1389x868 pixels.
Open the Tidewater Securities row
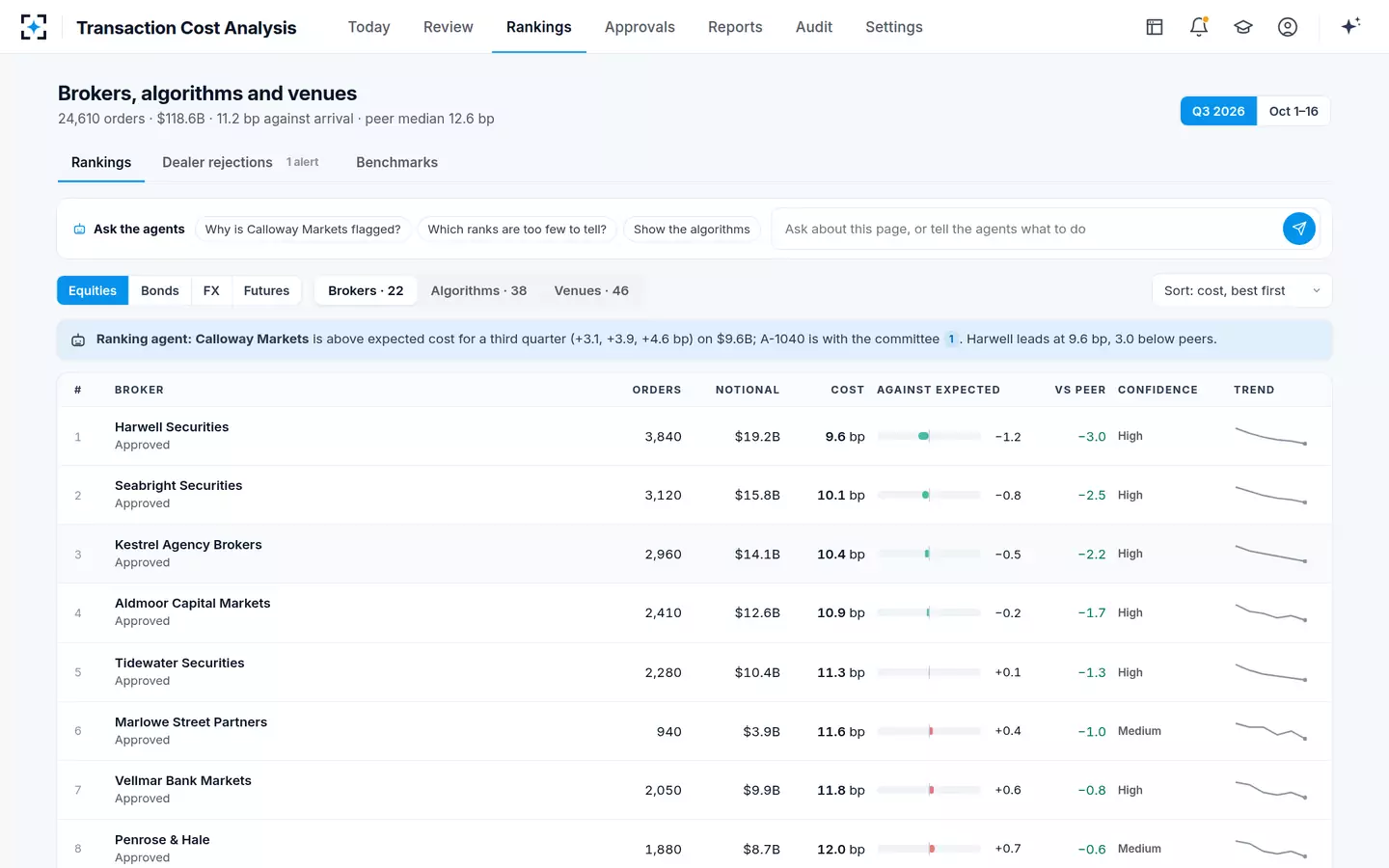(x=694, y=672)
